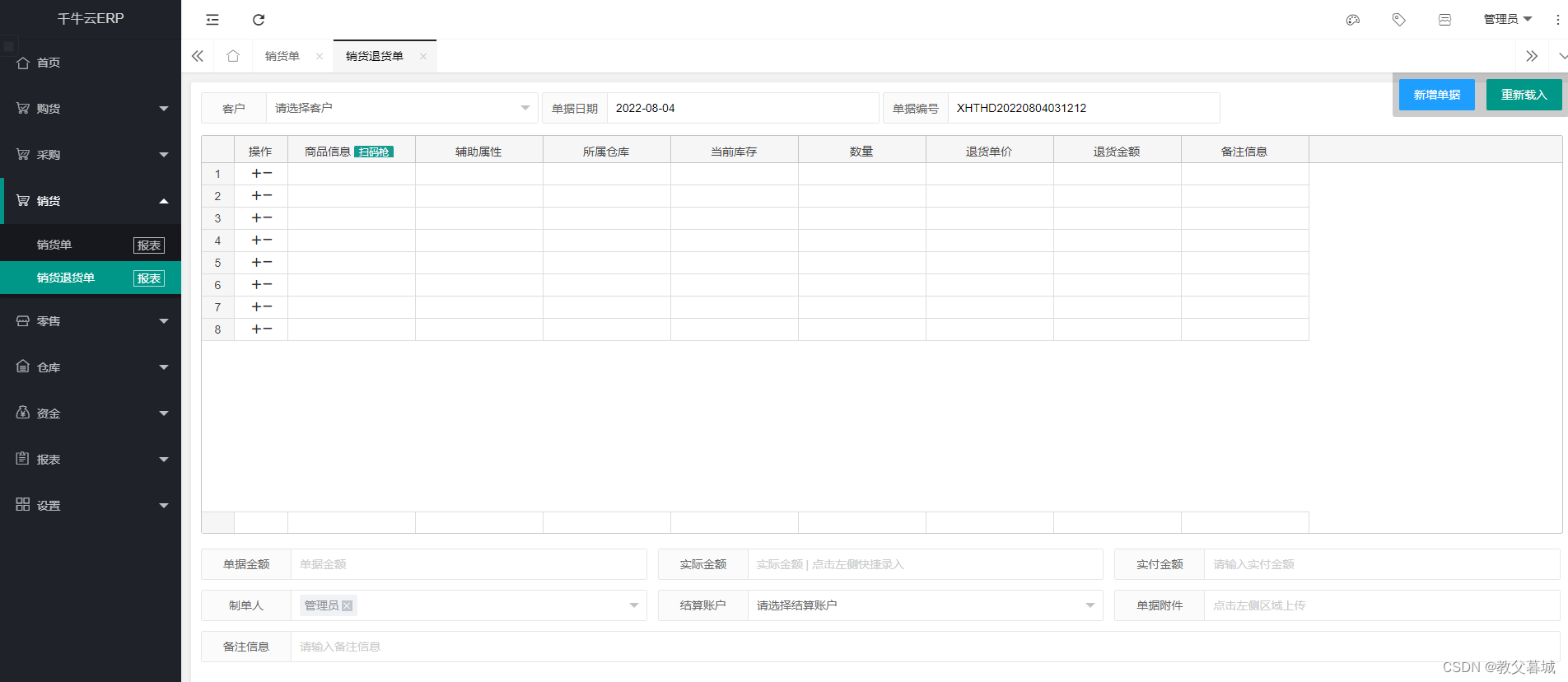Click the 所属仓库 column header
This screenshot has height=682, width=1568.
607,152
